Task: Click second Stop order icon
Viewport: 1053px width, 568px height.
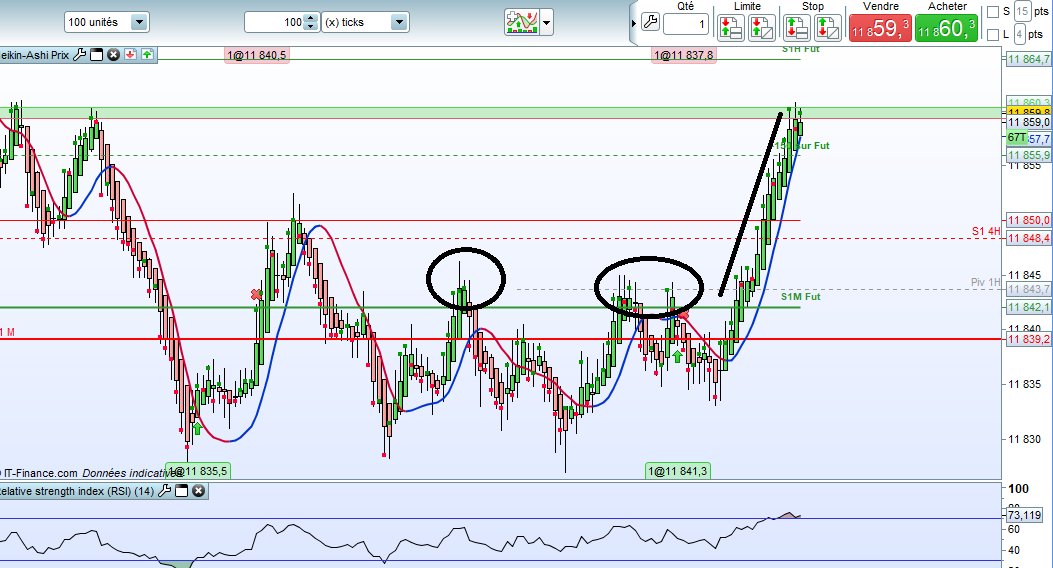Action: tap(827, 28)
